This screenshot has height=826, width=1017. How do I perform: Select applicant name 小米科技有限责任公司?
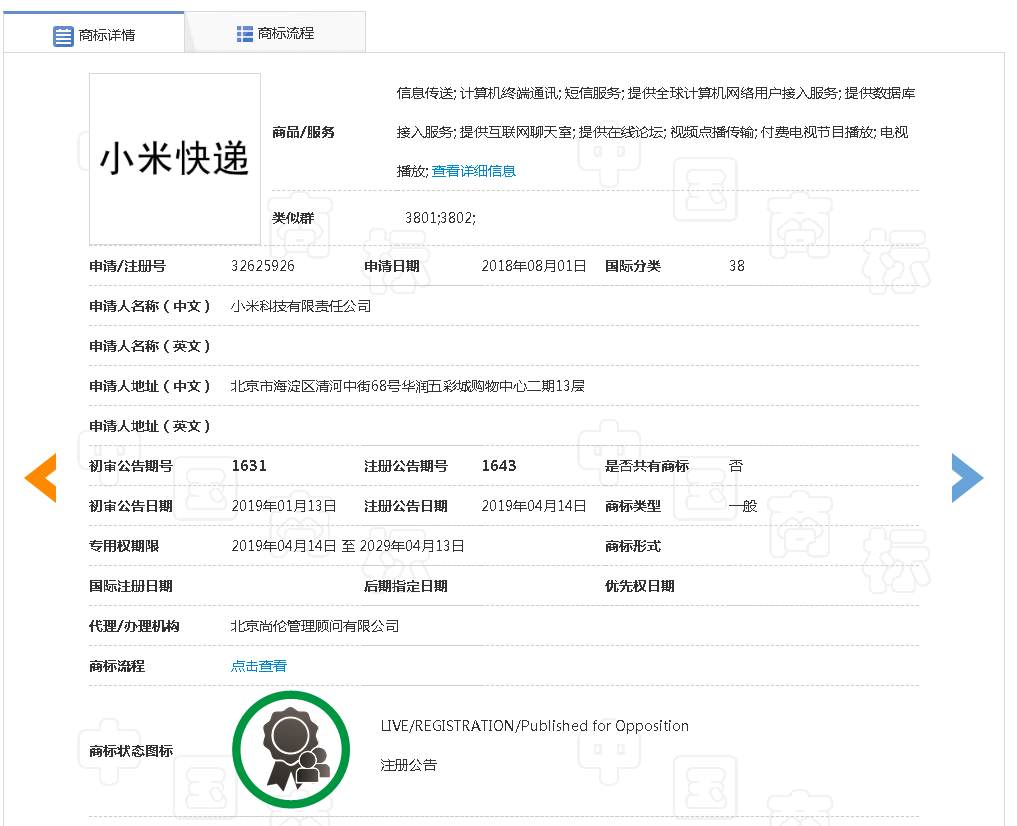[x=301, y=306]
